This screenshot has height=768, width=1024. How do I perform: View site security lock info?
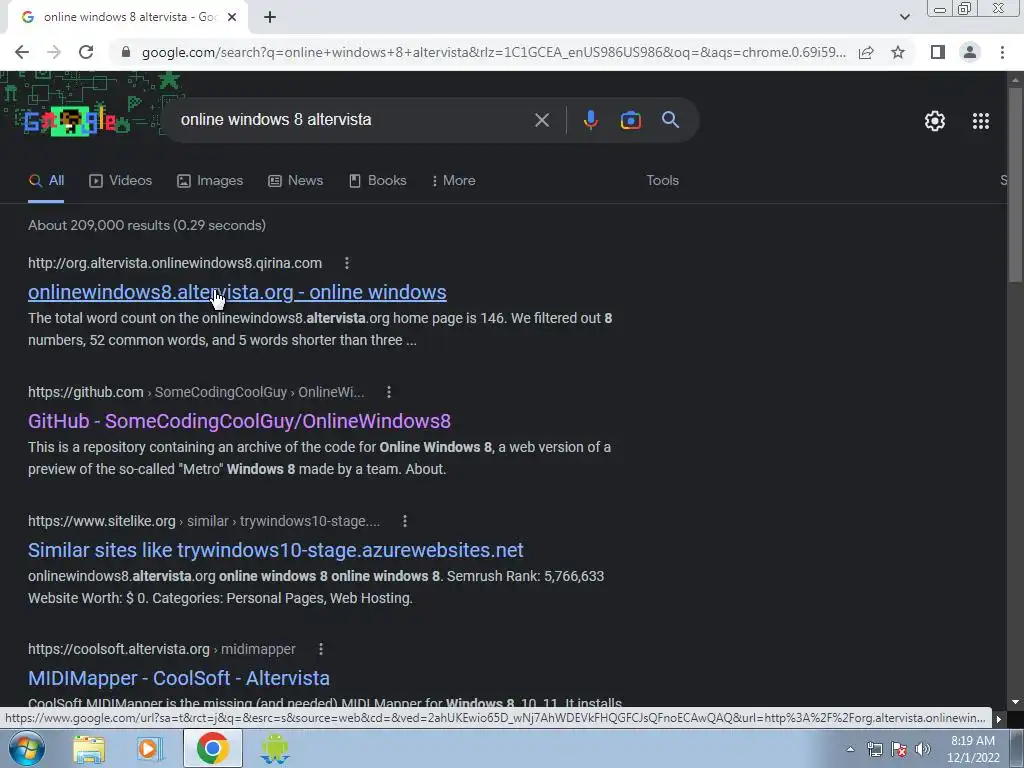[126, 52]
